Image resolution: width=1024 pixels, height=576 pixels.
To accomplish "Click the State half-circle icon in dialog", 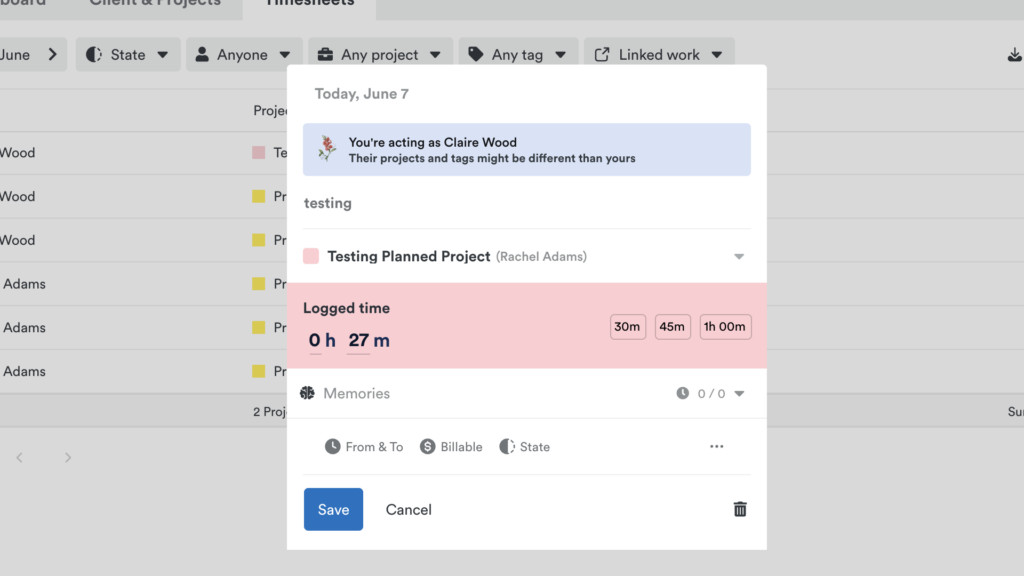I will 507,447.
